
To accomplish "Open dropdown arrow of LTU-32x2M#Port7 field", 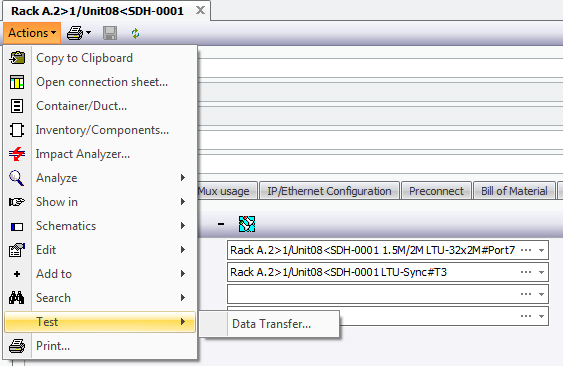I will (x=541, y=250).
